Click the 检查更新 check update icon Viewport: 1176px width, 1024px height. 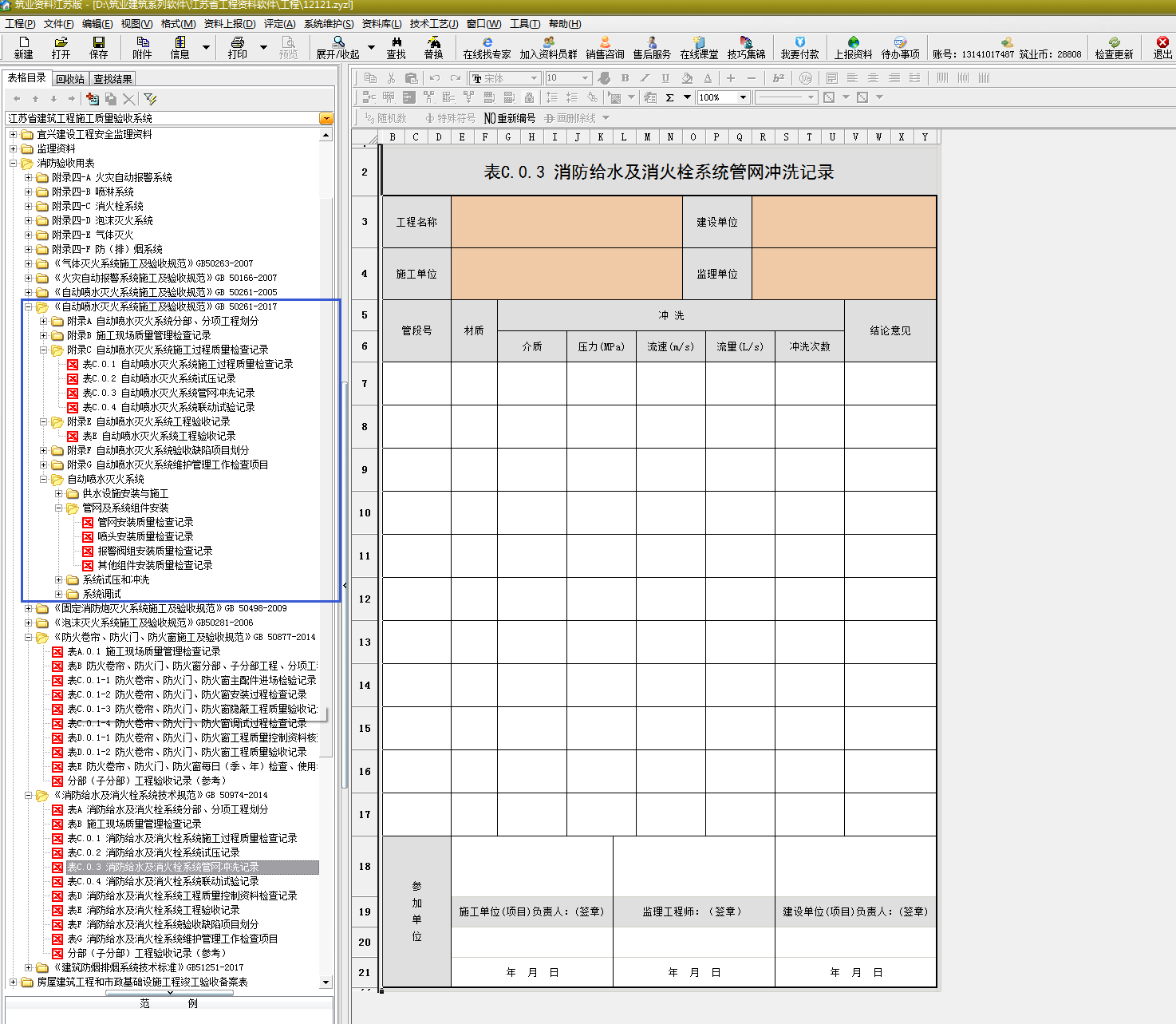1114,48
